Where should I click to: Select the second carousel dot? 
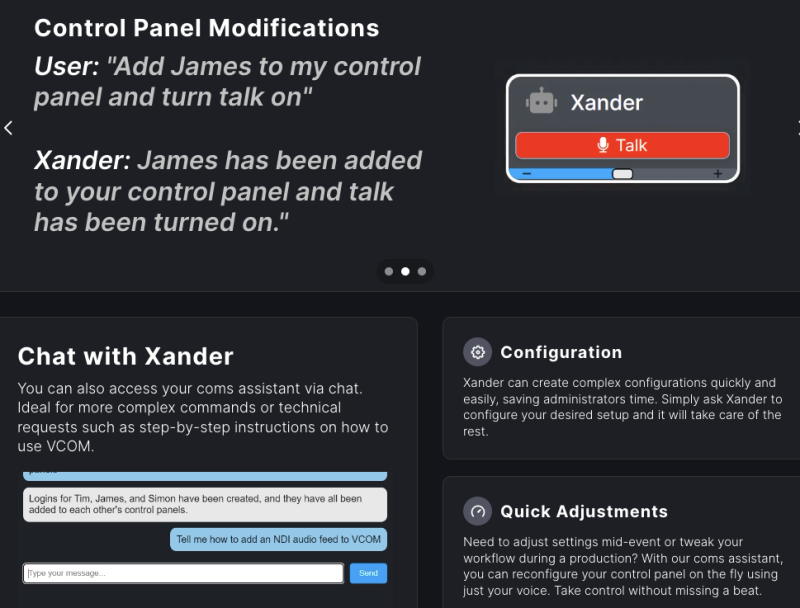click(405, 271)
